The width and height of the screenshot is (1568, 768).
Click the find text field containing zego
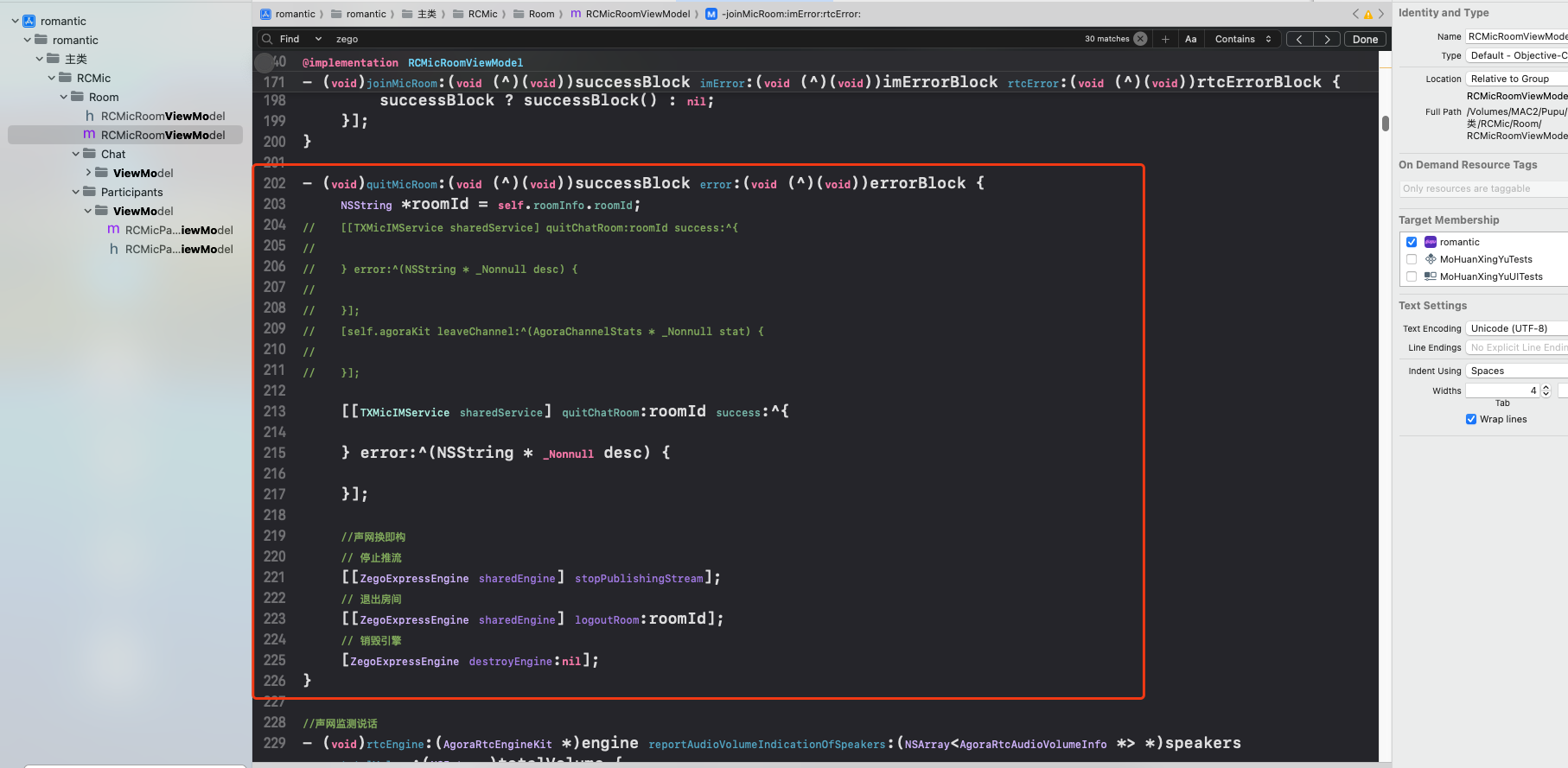692,39
